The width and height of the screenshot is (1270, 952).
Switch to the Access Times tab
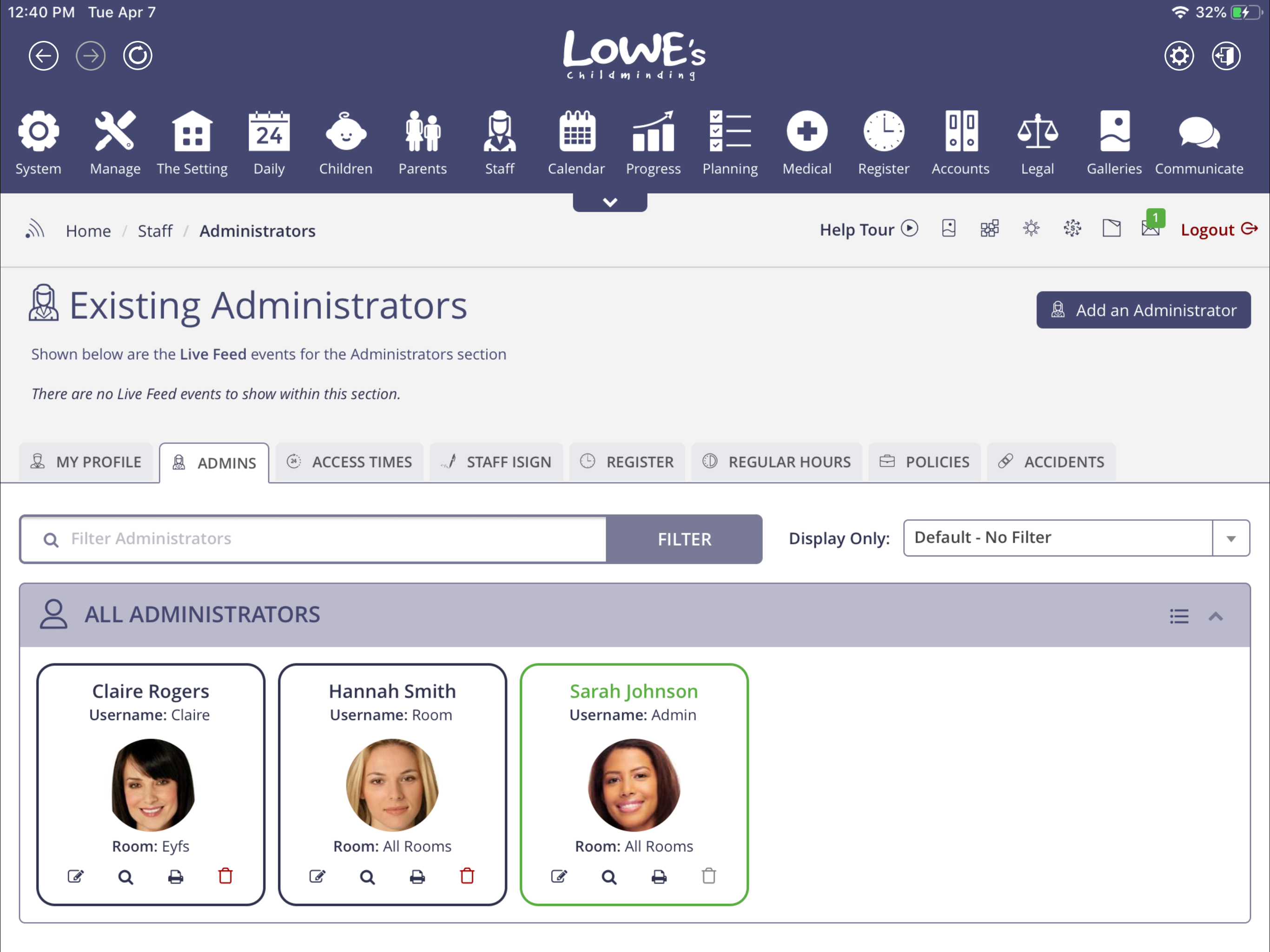point(349,462)
